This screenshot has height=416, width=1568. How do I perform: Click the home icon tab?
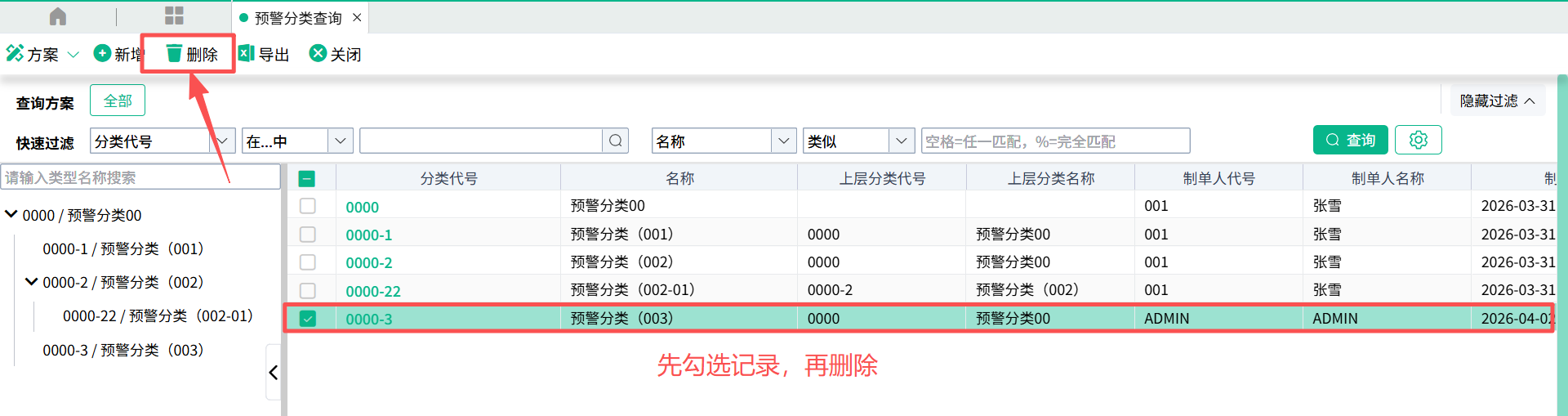coord(58,16)
